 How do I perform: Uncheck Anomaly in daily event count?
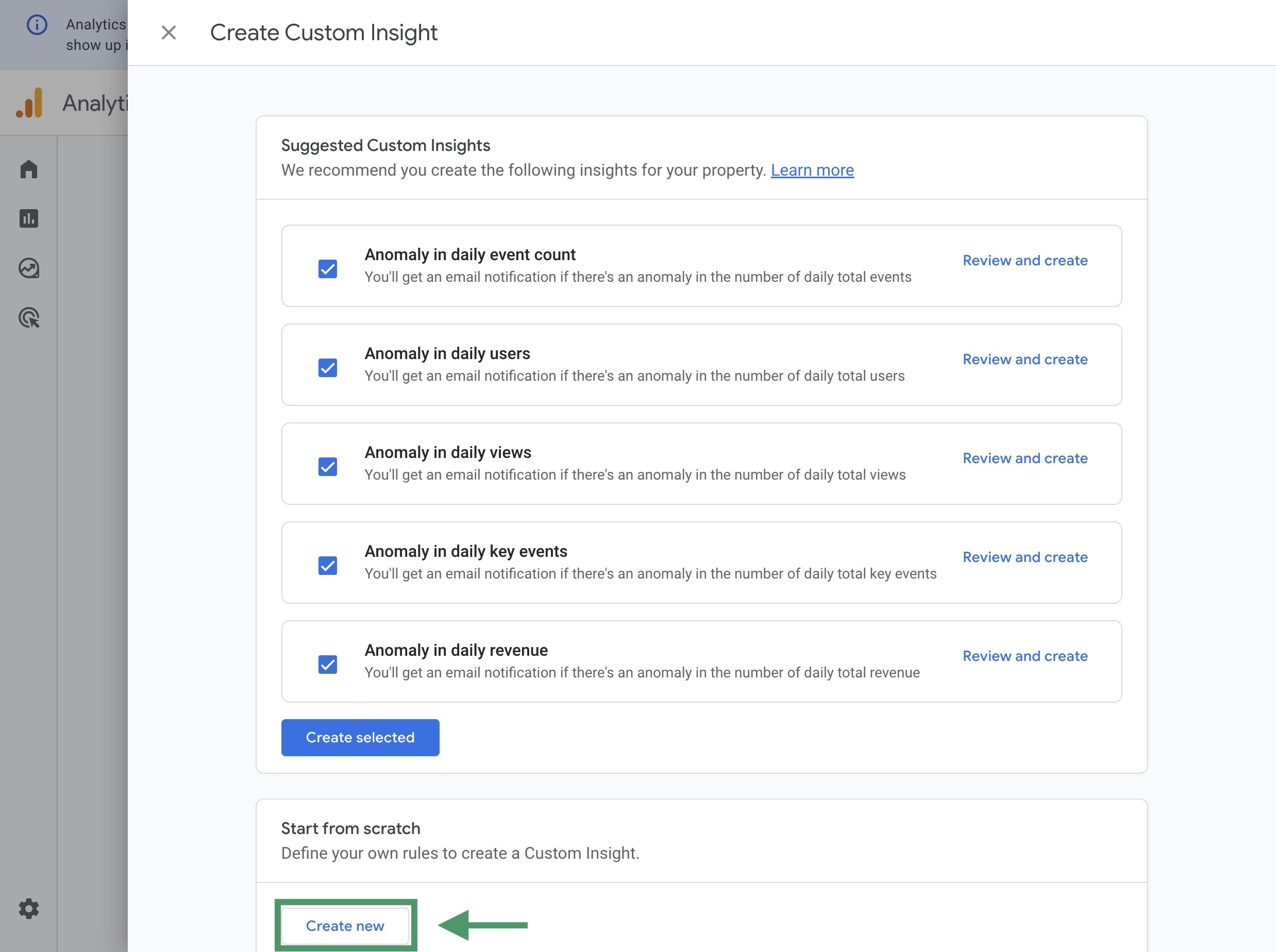[x=327, y=268]
